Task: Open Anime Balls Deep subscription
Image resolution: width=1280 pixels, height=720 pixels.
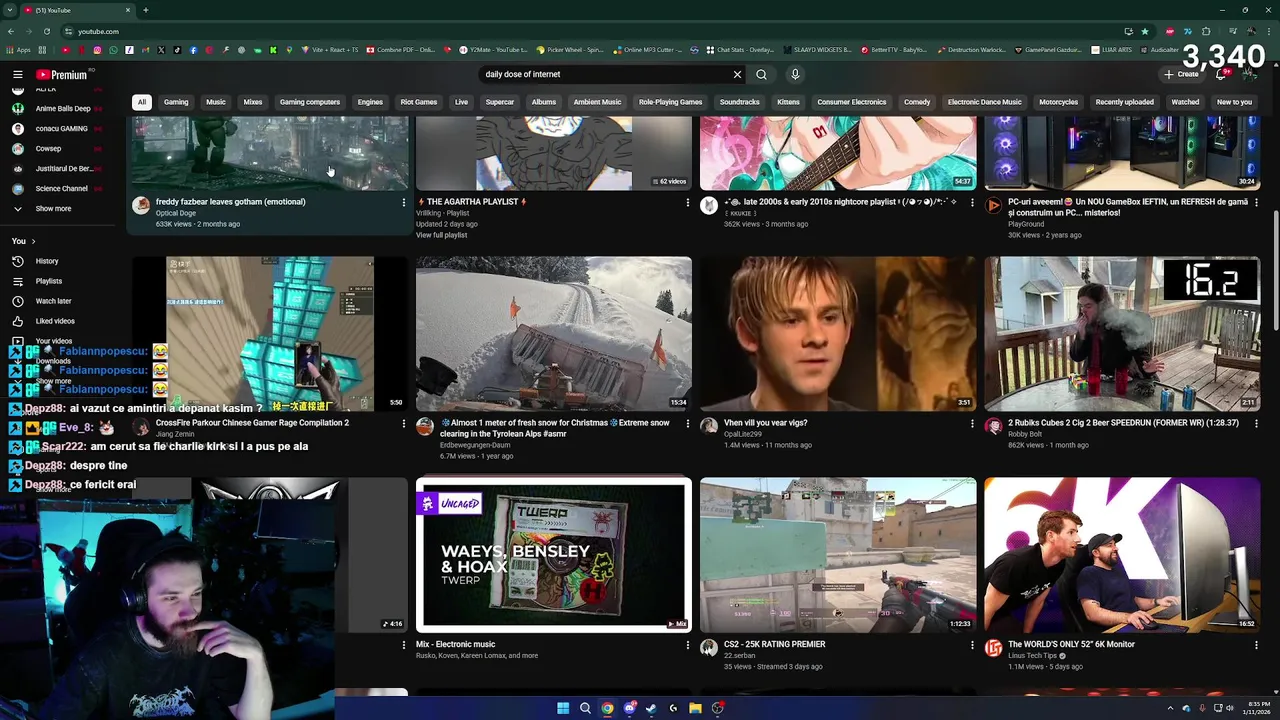Action: point(62,109)
